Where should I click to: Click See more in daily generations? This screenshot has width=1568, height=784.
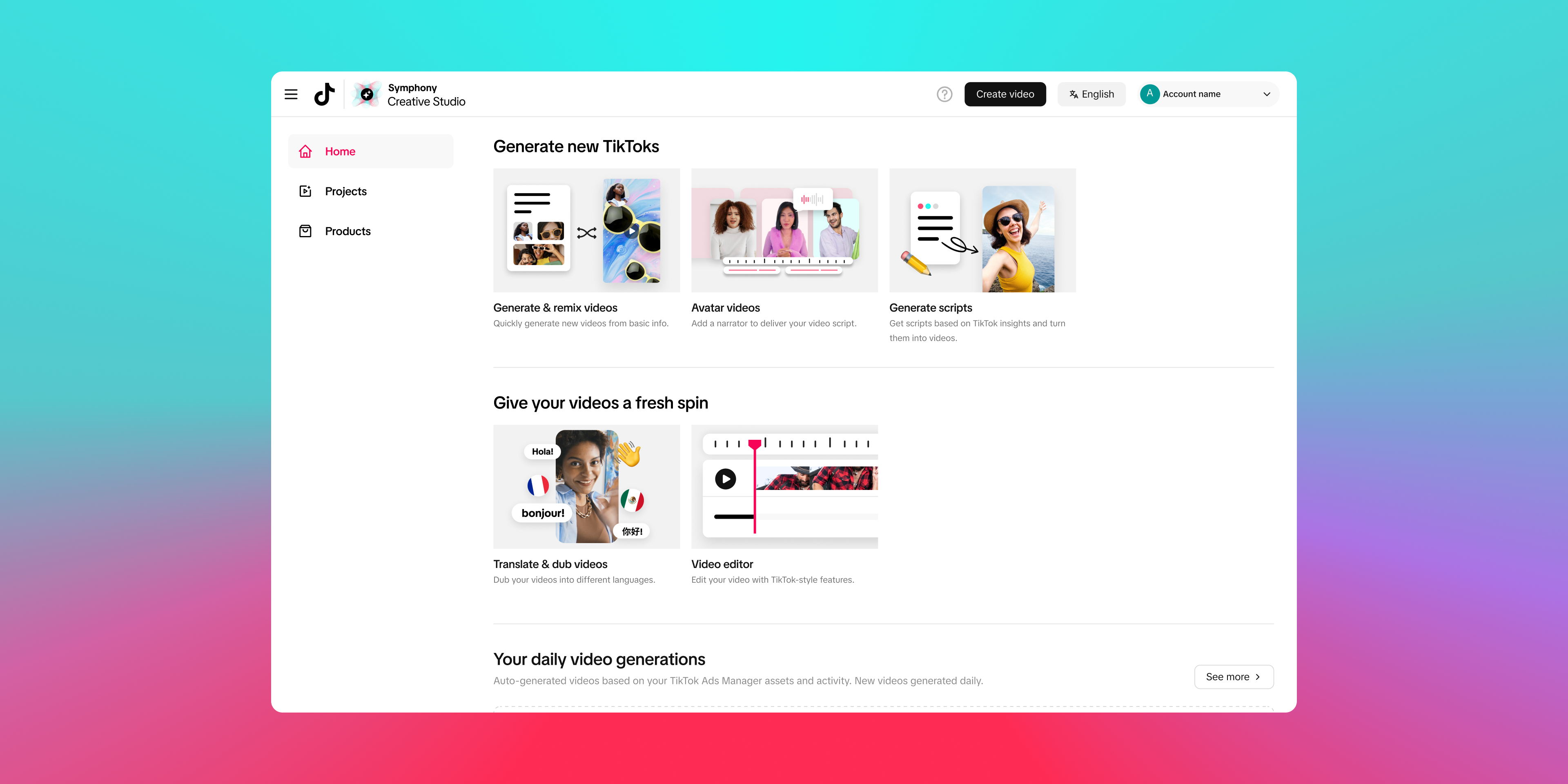click(x=1232, y=677)
